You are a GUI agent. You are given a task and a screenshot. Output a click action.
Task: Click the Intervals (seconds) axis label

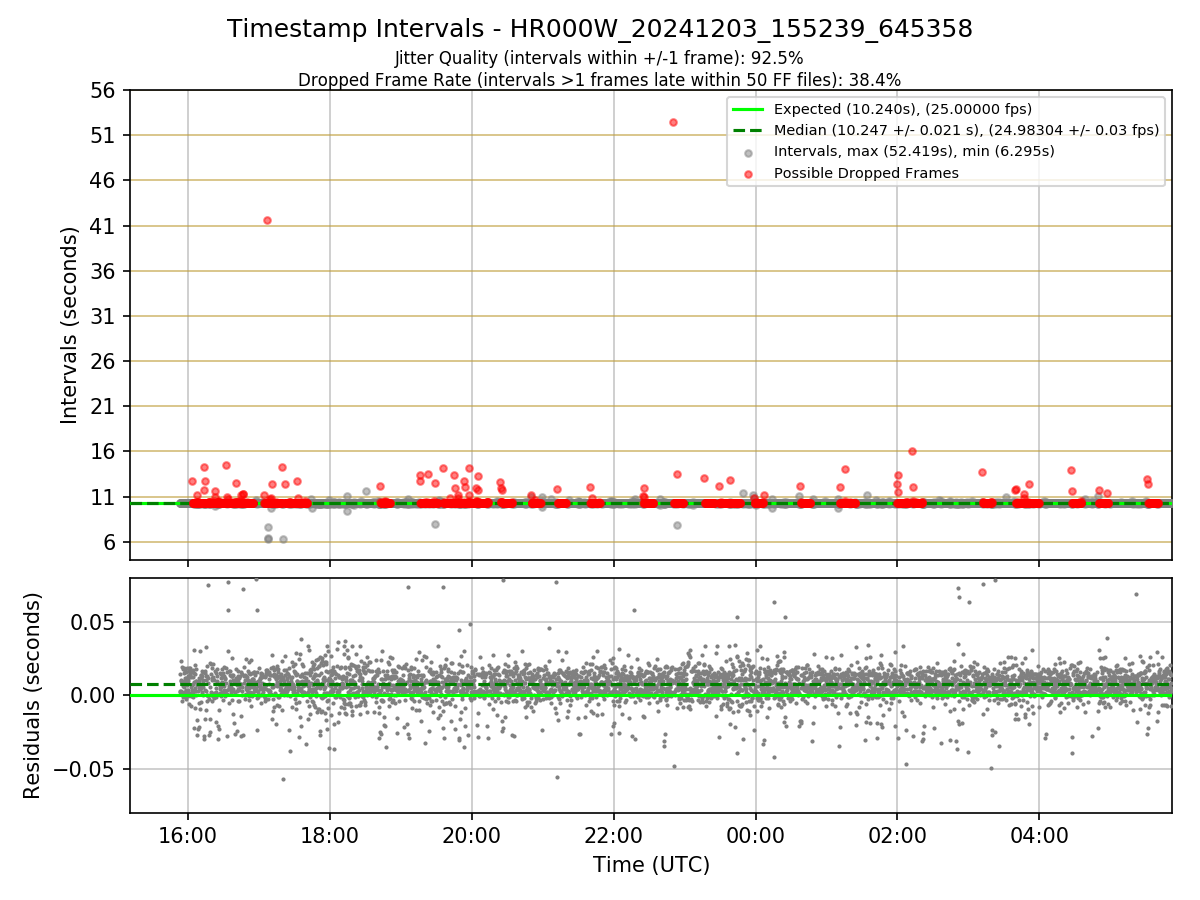tap(69, 325)
